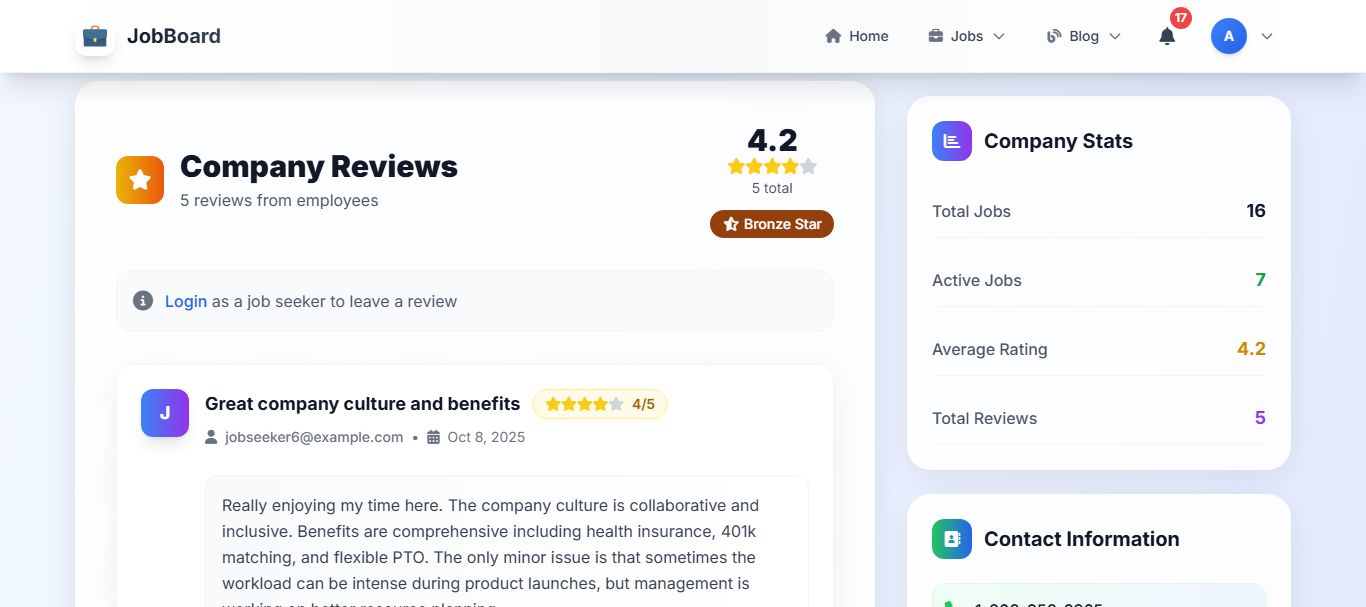The height and width of the screenshot is (607, 1366).
Task: Click the overall 4.2 rating stars
Action: (772, 166)
